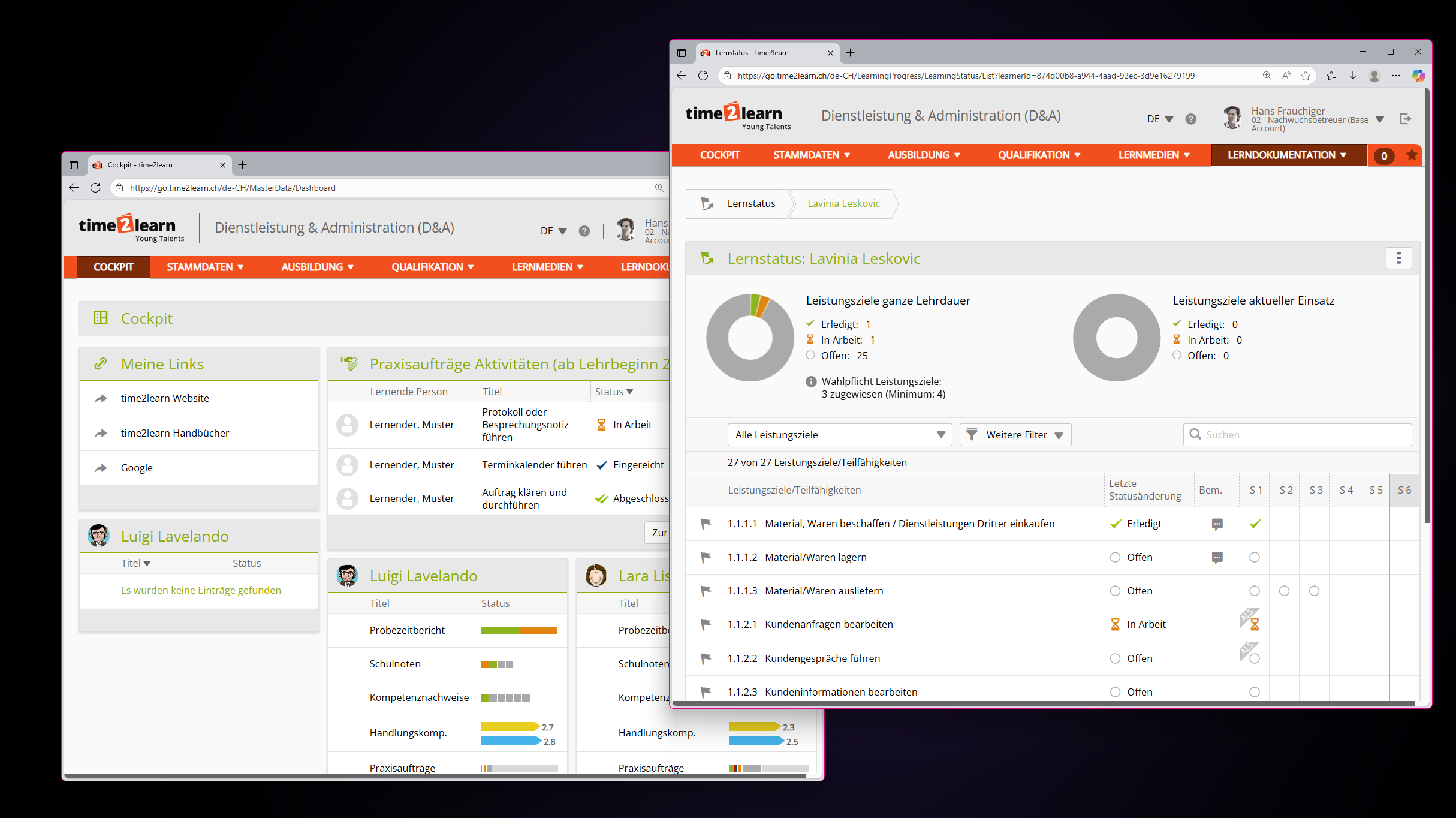Click the hourglass status in the S1 column

[x=1254, y=625]
